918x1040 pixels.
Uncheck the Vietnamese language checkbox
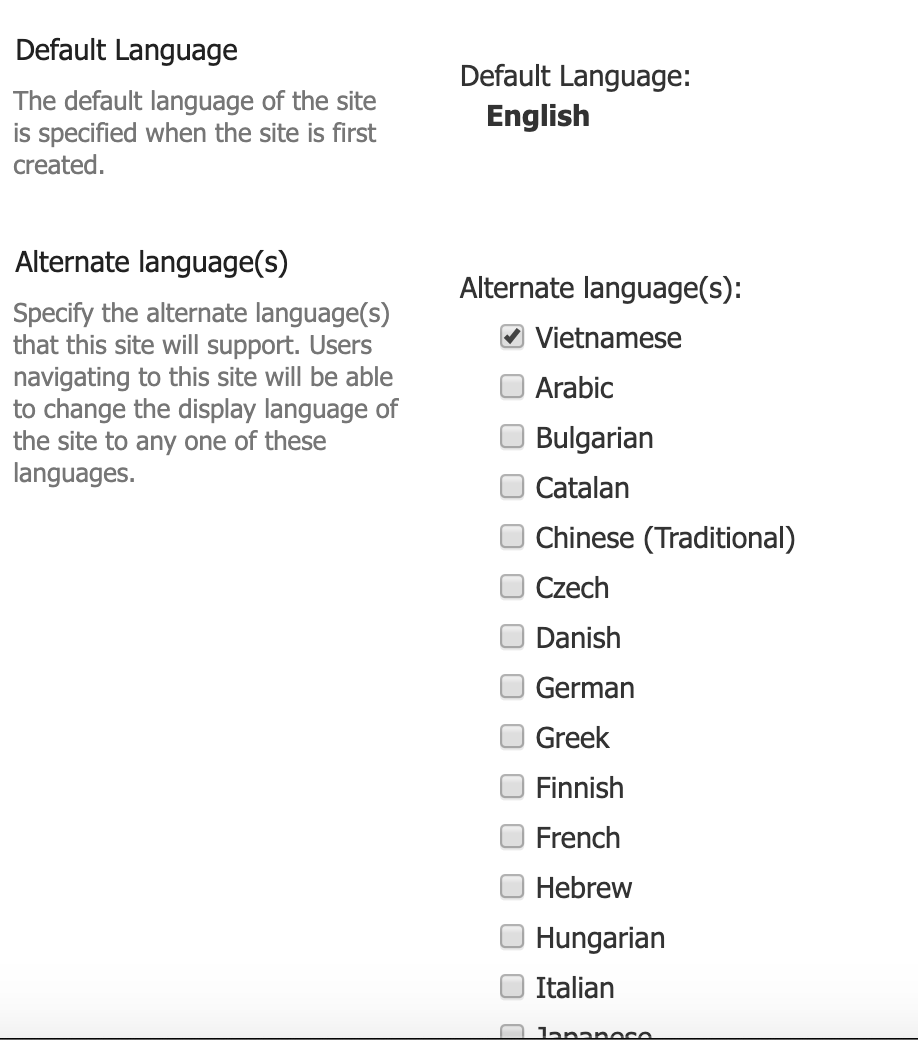point(511,337)
